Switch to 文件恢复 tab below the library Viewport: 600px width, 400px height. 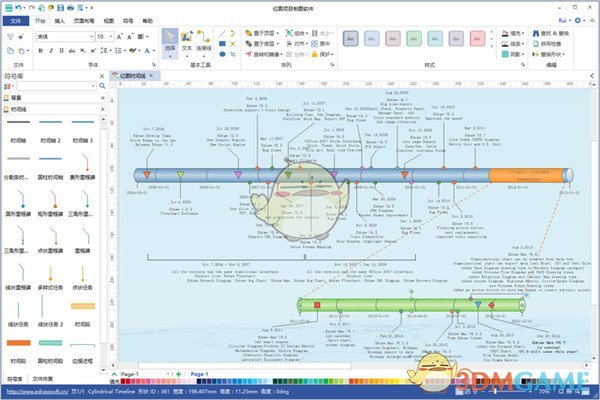pos(43,379)
